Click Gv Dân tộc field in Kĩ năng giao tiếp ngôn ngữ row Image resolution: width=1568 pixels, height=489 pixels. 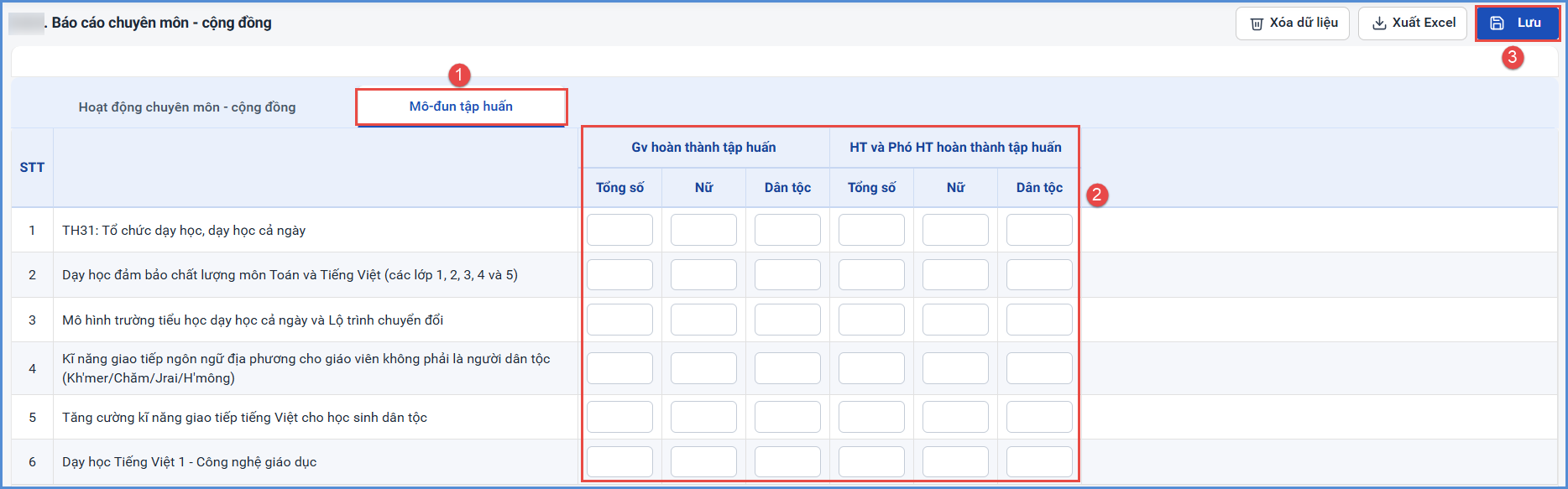tap(787, 368)
